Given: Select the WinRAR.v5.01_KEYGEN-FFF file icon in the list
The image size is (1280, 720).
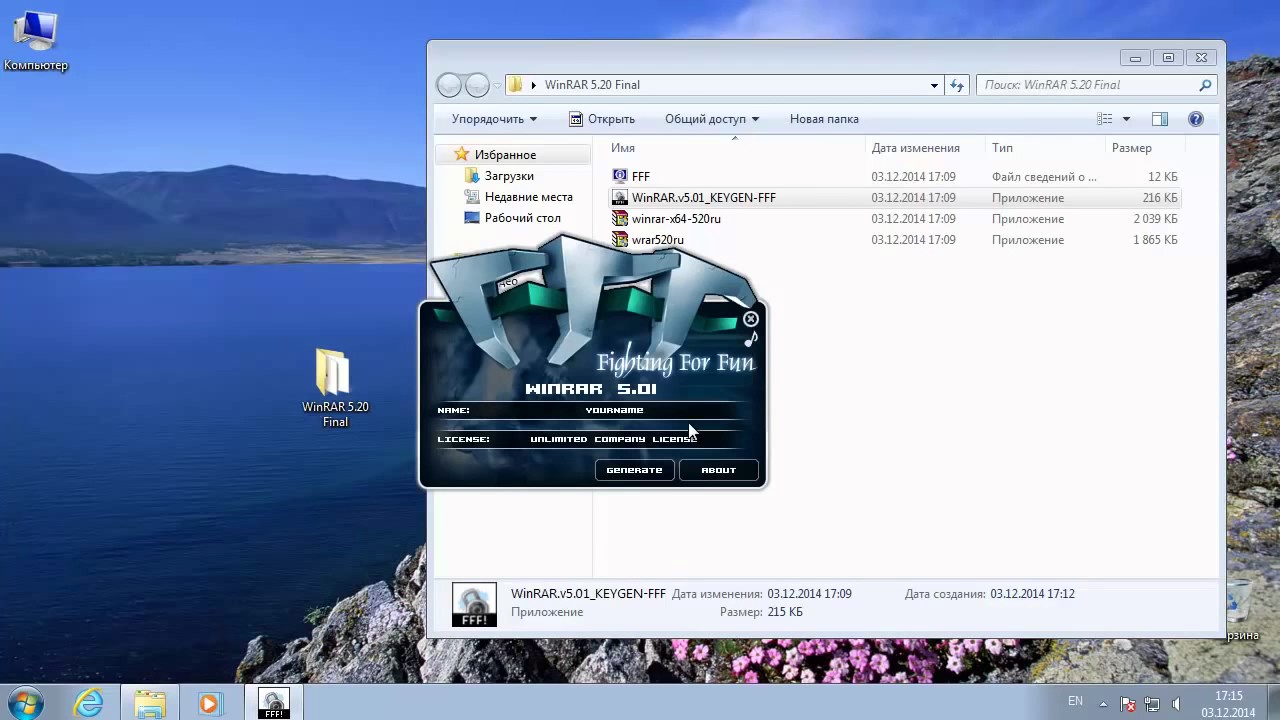Looking at the screenshot, I should click(620, 198).
